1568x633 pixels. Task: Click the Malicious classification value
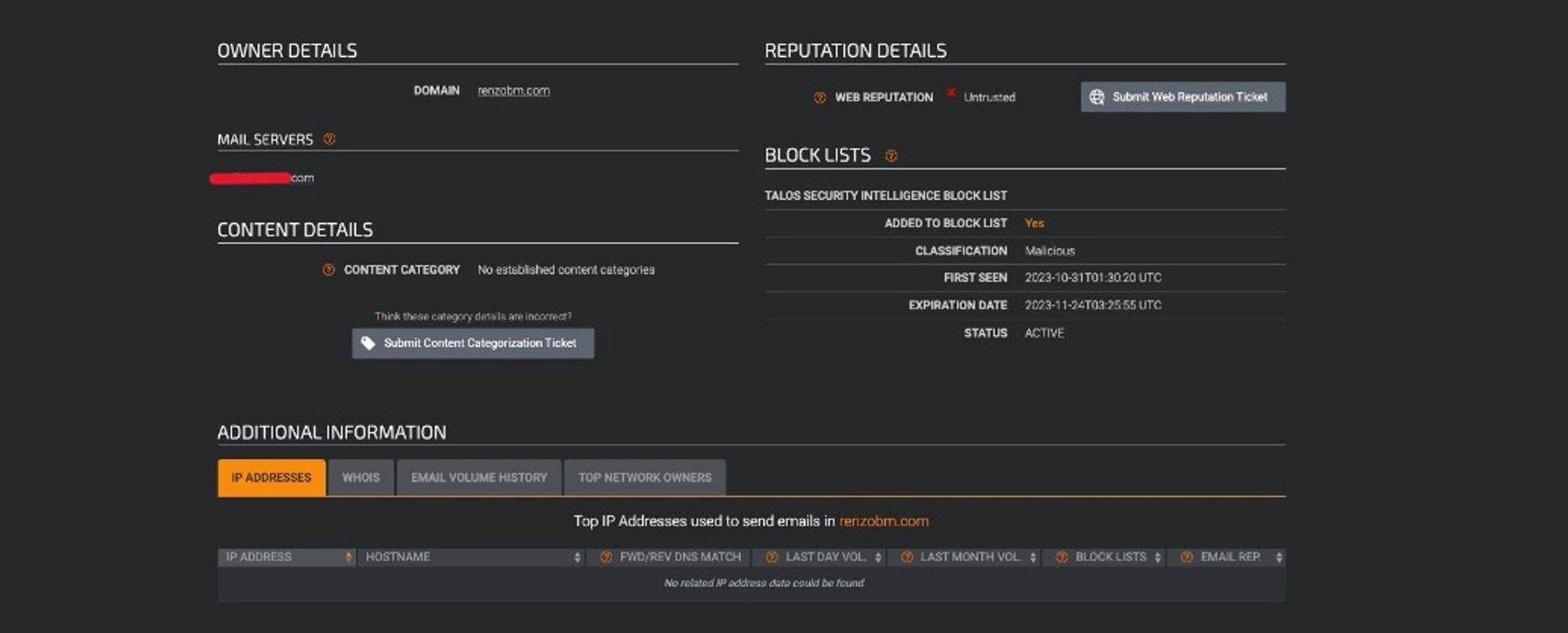pyautogui.click(x=1050, y=250)
